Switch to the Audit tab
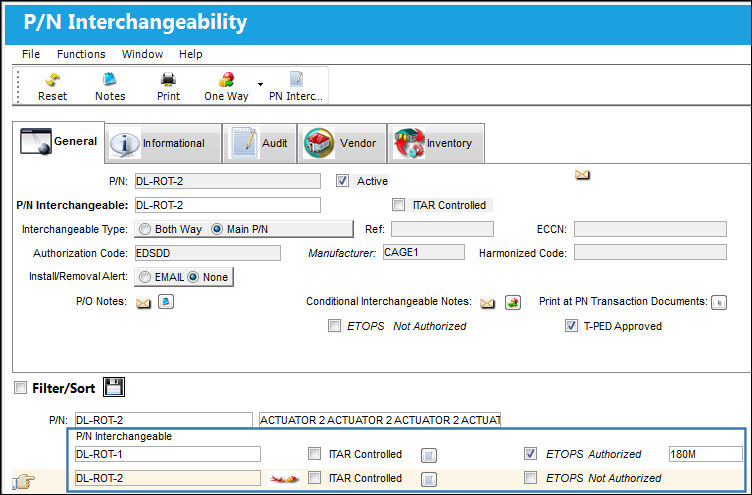This screenshot has height=495, width=752. 259,143
